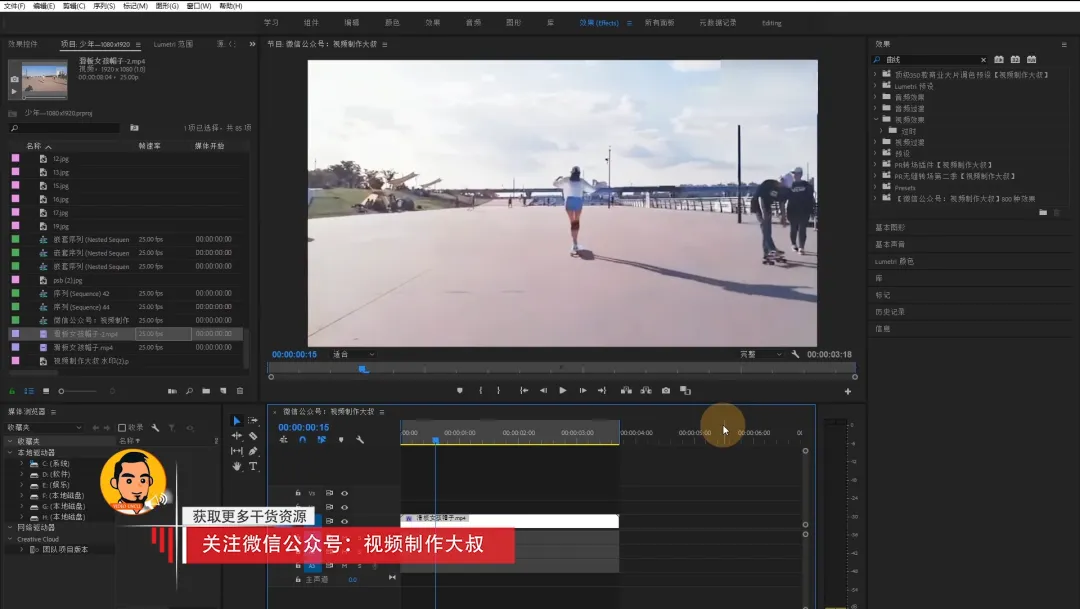Click Export Frame camera icon

click(666, 390)
